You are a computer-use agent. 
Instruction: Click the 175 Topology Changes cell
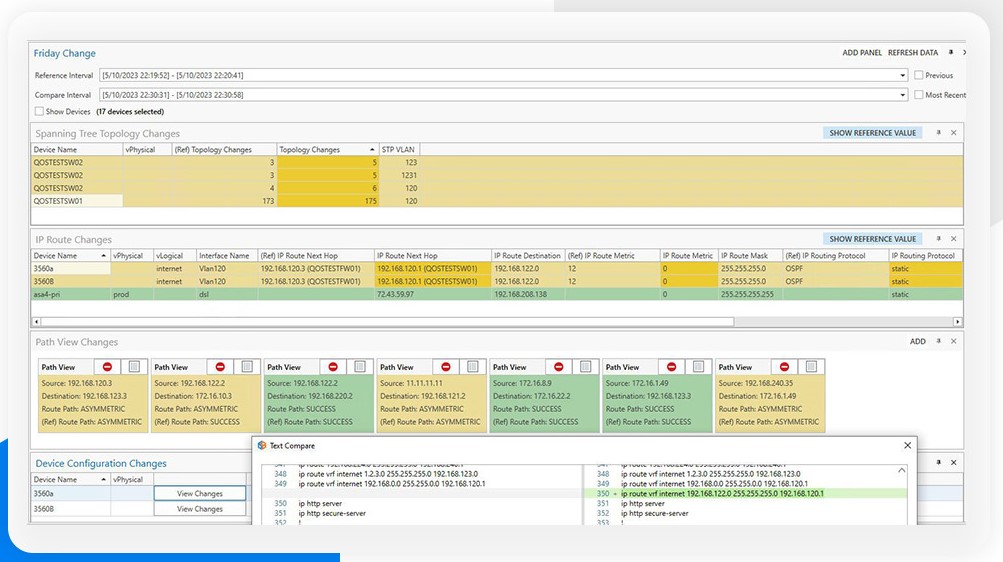click(328, 201)
